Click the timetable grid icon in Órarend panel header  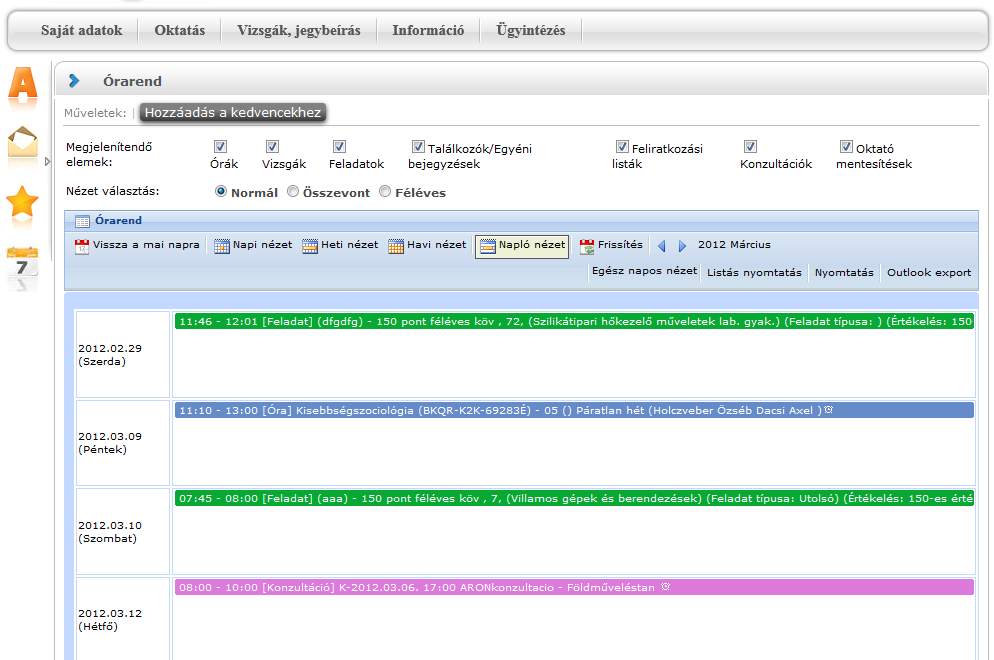click(82, 221)
